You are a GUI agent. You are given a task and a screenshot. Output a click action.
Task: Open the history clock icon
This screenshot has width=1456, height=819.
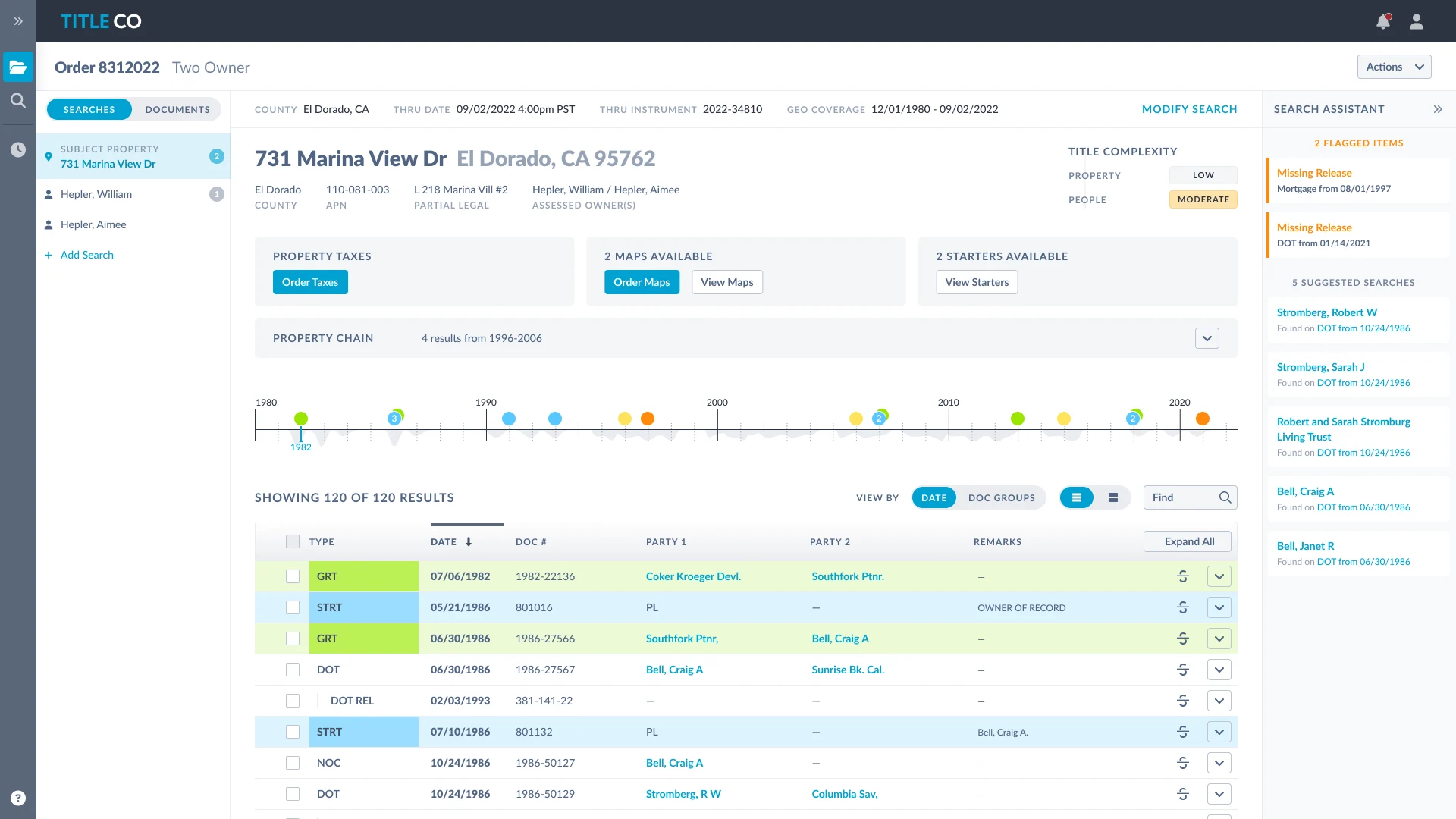(18, 149)
